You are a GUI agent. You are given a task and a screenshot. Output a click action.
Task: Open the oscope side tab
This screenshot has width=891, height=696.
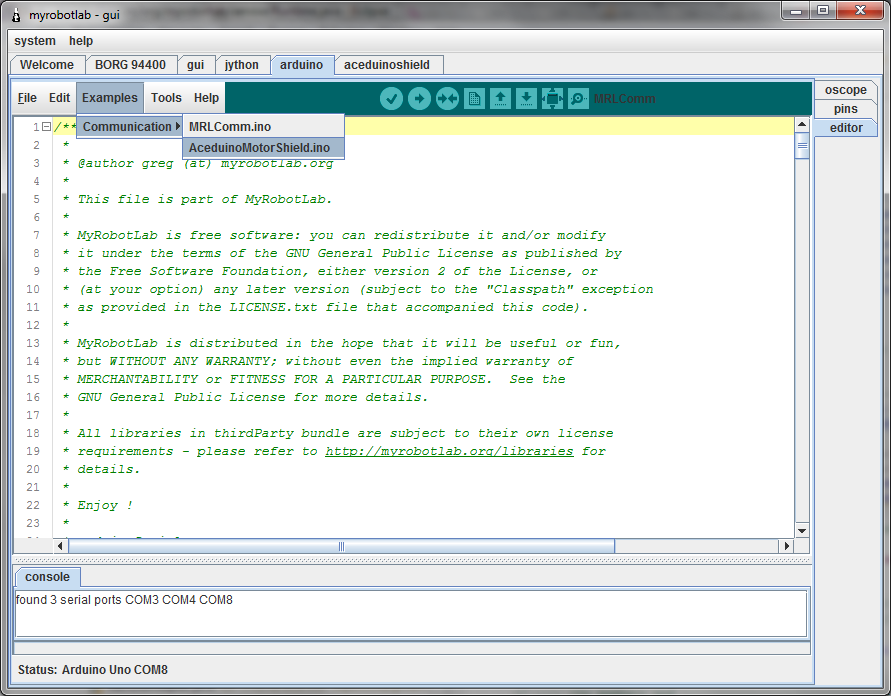point(846,90)
